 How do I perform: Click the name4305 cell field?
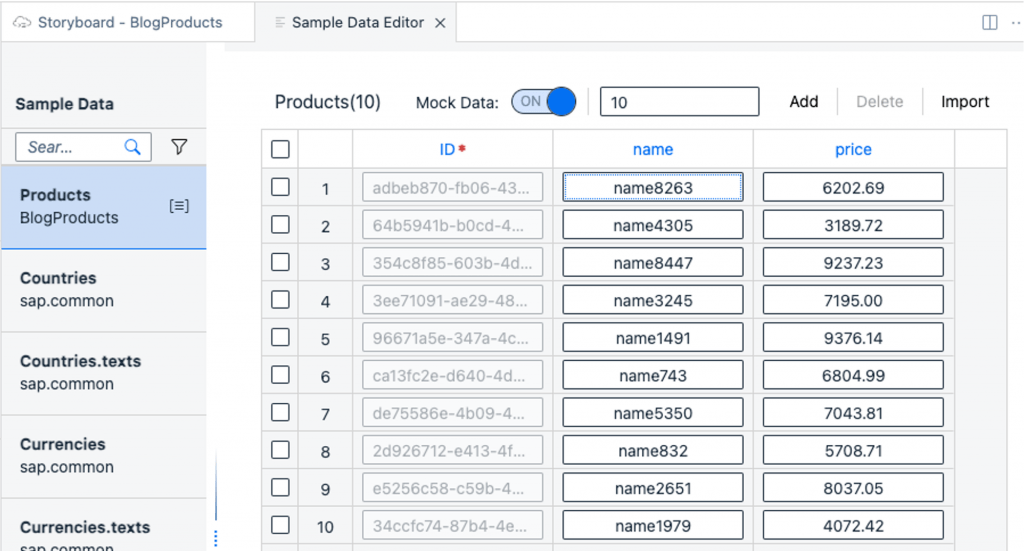[x=652, y=225]
